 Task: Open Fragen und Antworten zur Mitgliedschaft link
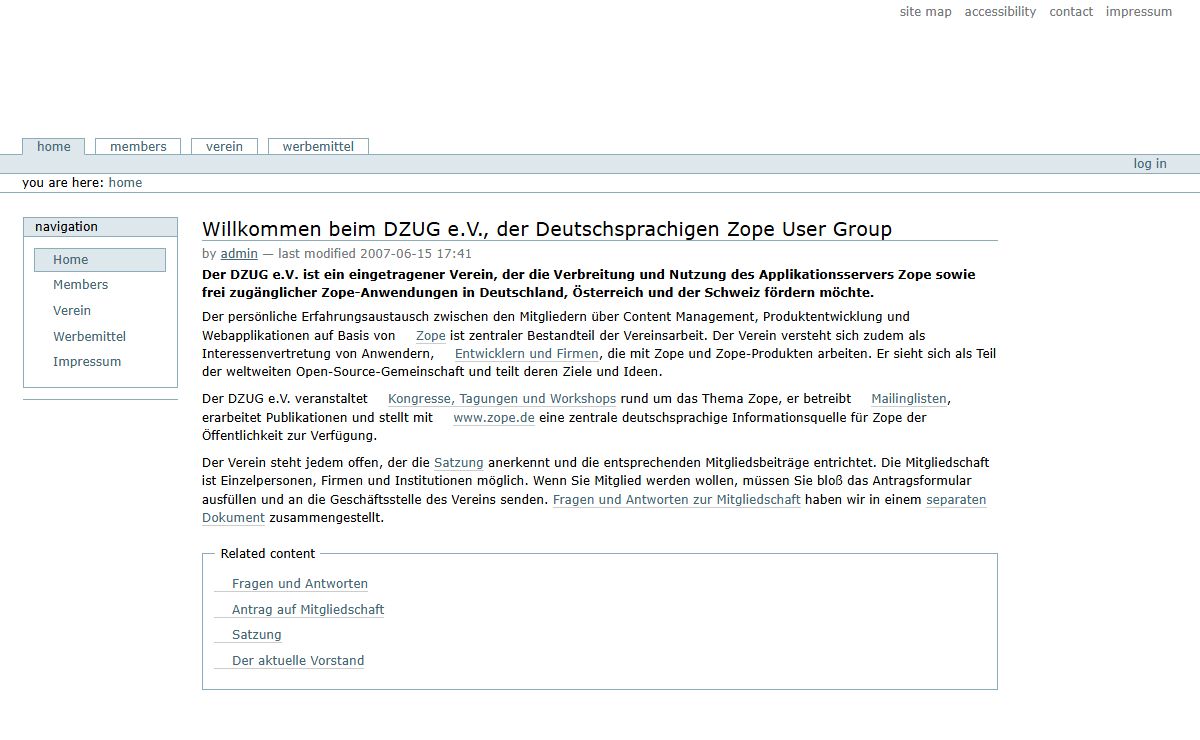click(677, 500)
